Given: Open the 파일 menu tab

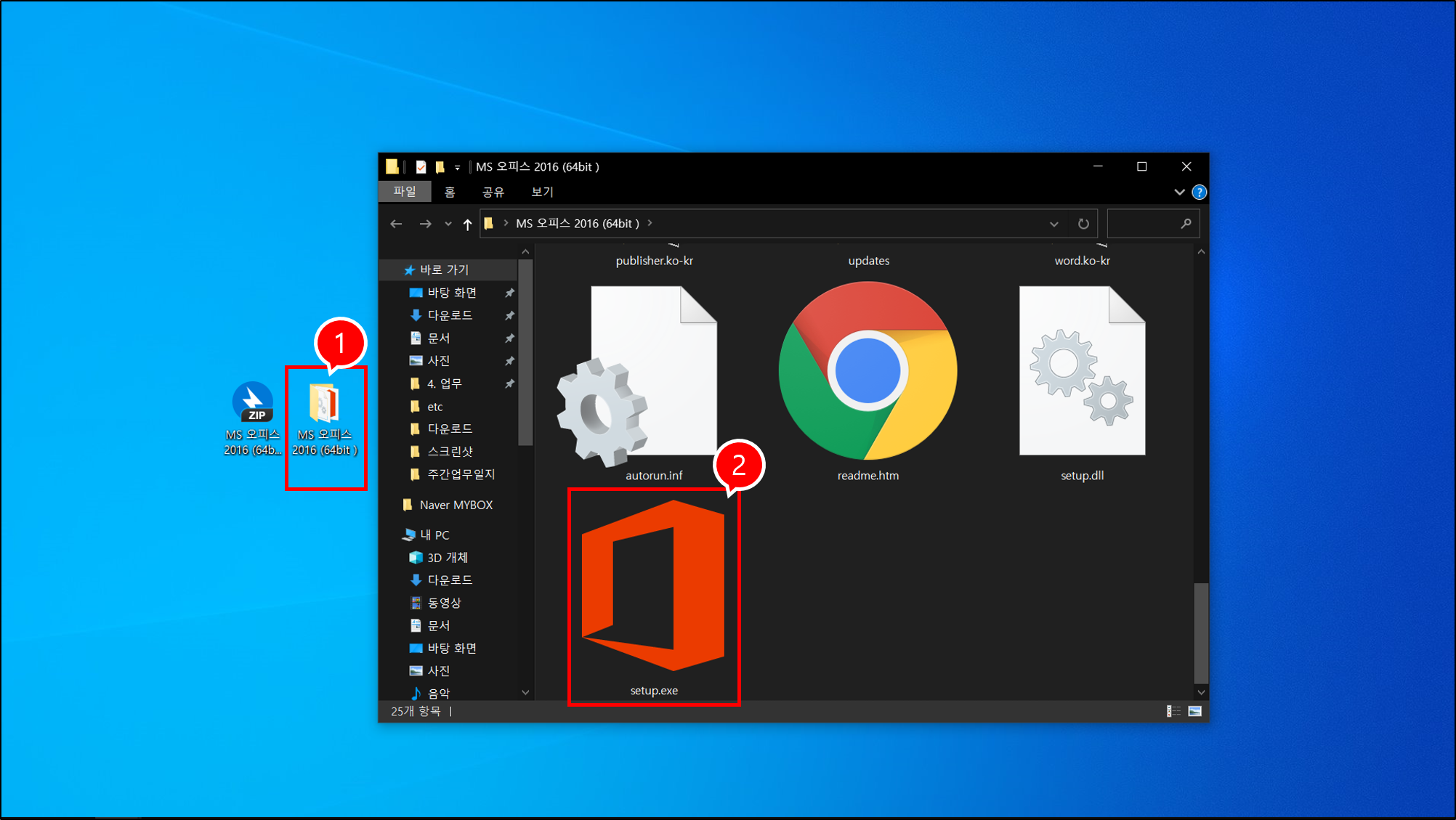Looking at the screenshot, I should (x=405, y=192).
